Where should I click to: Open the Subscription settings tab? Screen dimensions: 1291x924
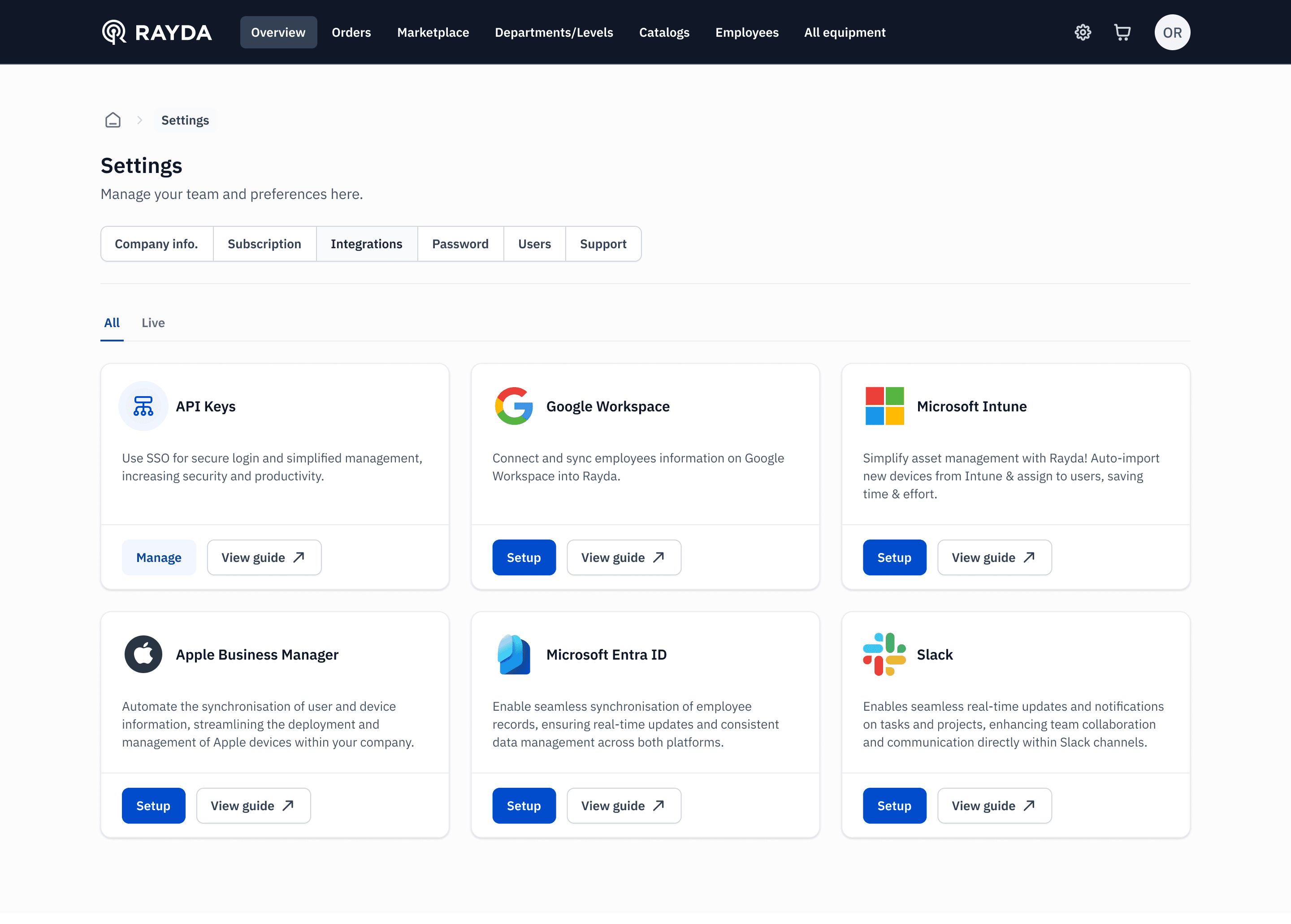point(264,244)
